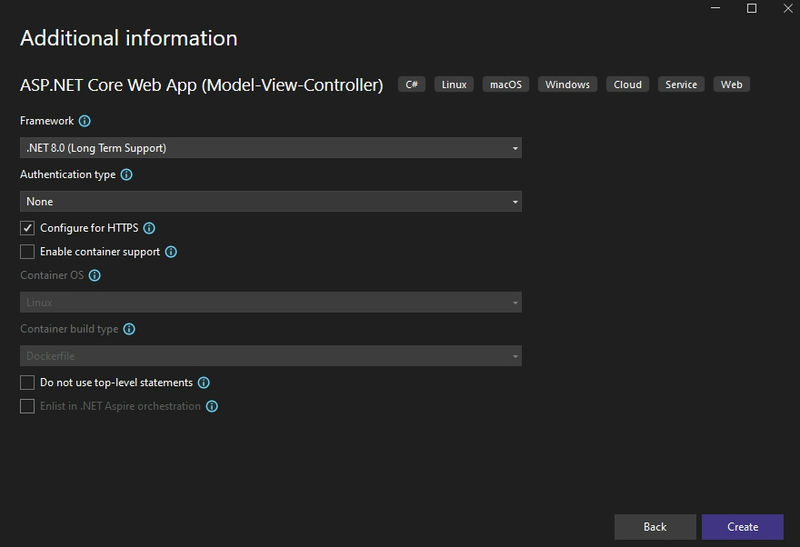Click Container build type info icon
The height and width of the screenshot is (547, 800).
coord(129,329)
